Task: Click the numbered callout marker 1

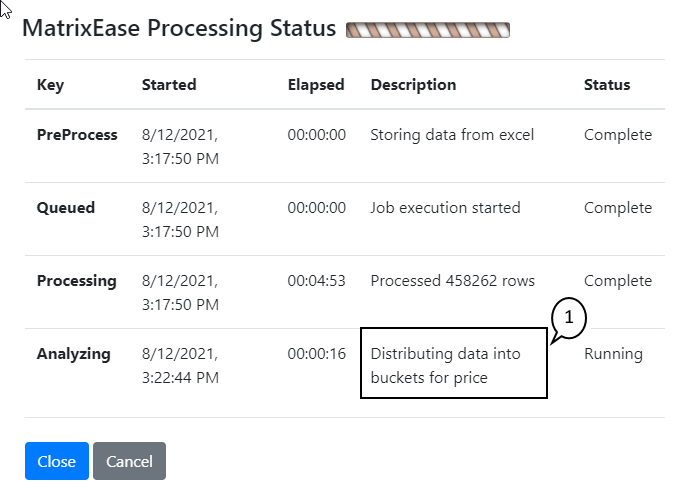Action: point(568,318)
